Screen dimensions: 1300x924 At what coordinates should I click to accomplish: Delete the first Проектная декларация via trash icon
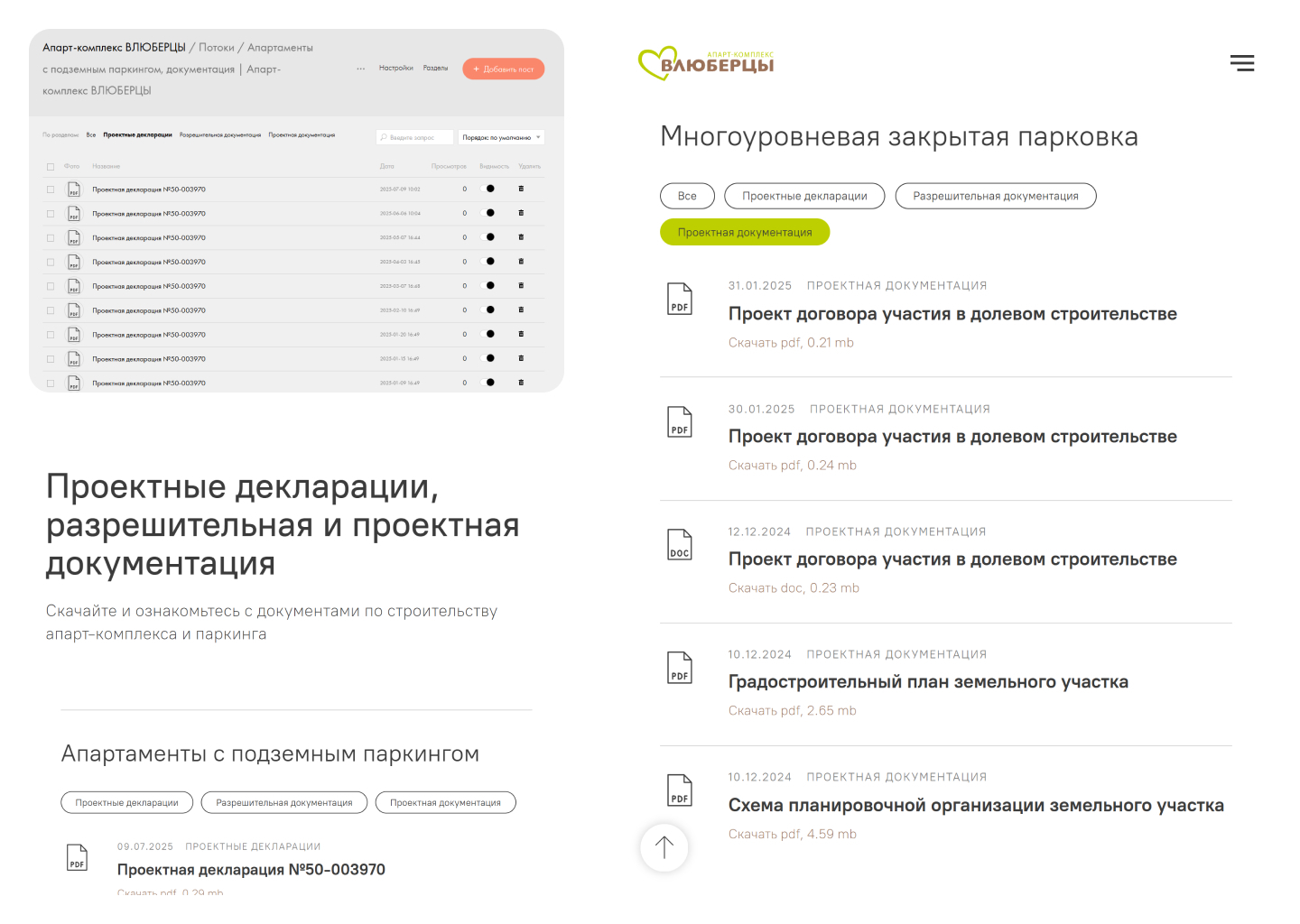pyautogui.click(x=521, y=189)
